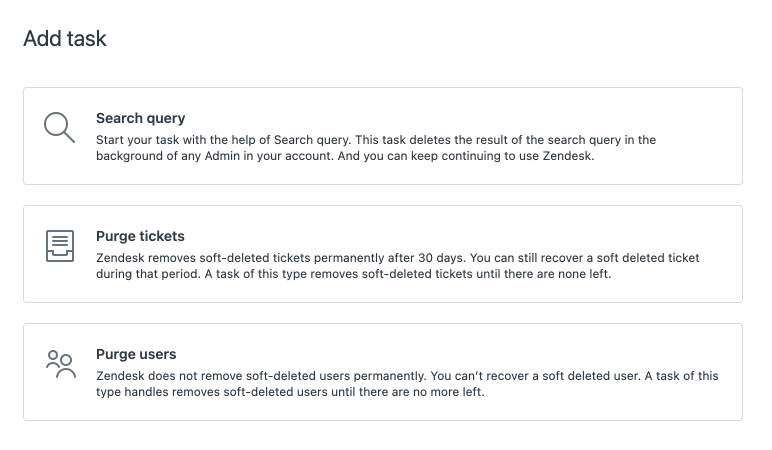Click the "Search query" title text
The image size is (772, 450).
click(140, 118)
